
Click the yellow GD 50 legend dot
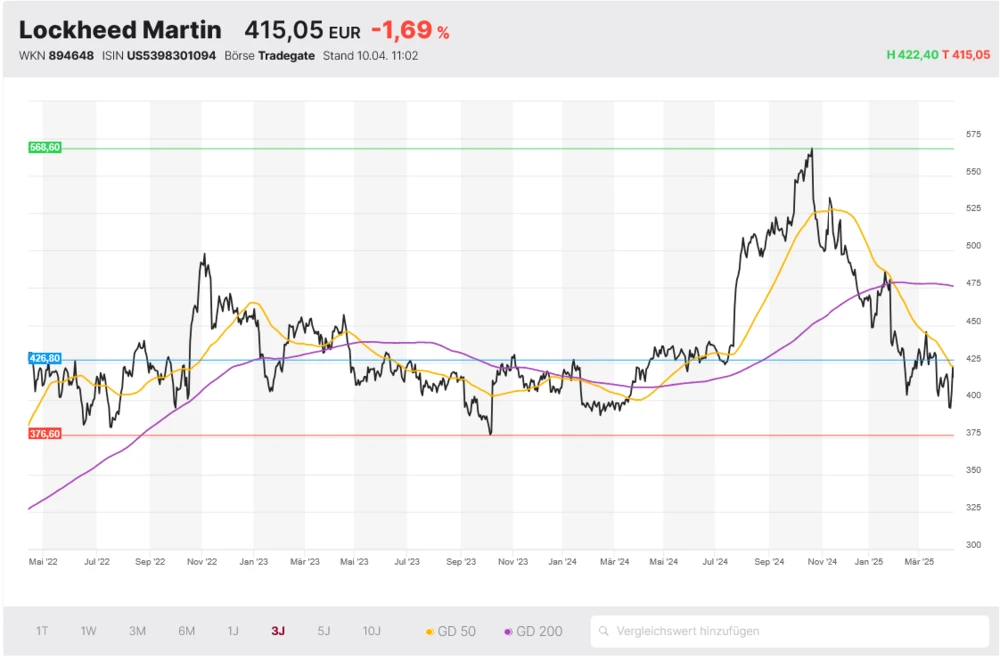pyautogui.click(x=429, y=631)
